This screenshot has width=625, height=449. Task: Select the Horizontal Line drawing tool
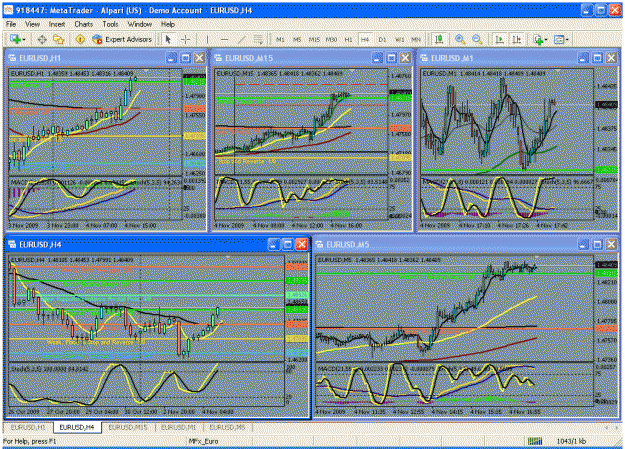tap(224, 39)
